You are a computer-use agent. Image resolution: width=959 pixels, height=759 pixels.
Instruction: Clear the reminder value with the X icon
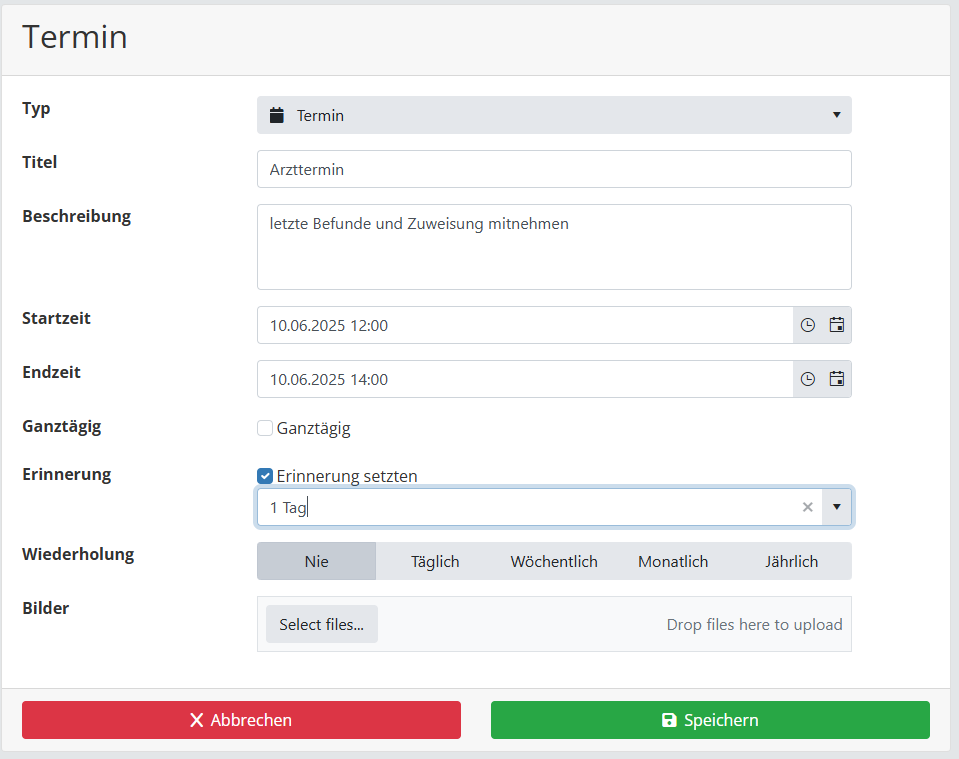808,507
